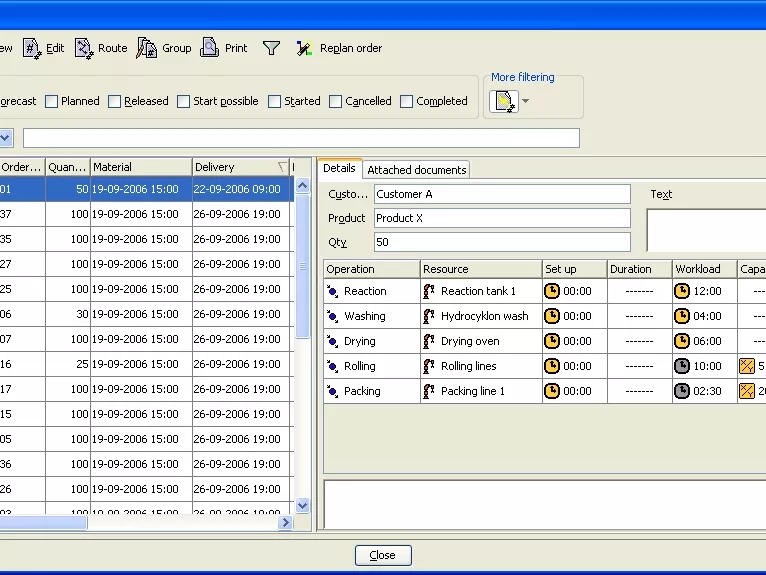This screenshot has width=766, height=575.
Task: Select the order row with quantity 30
Action: coord(146,314)
